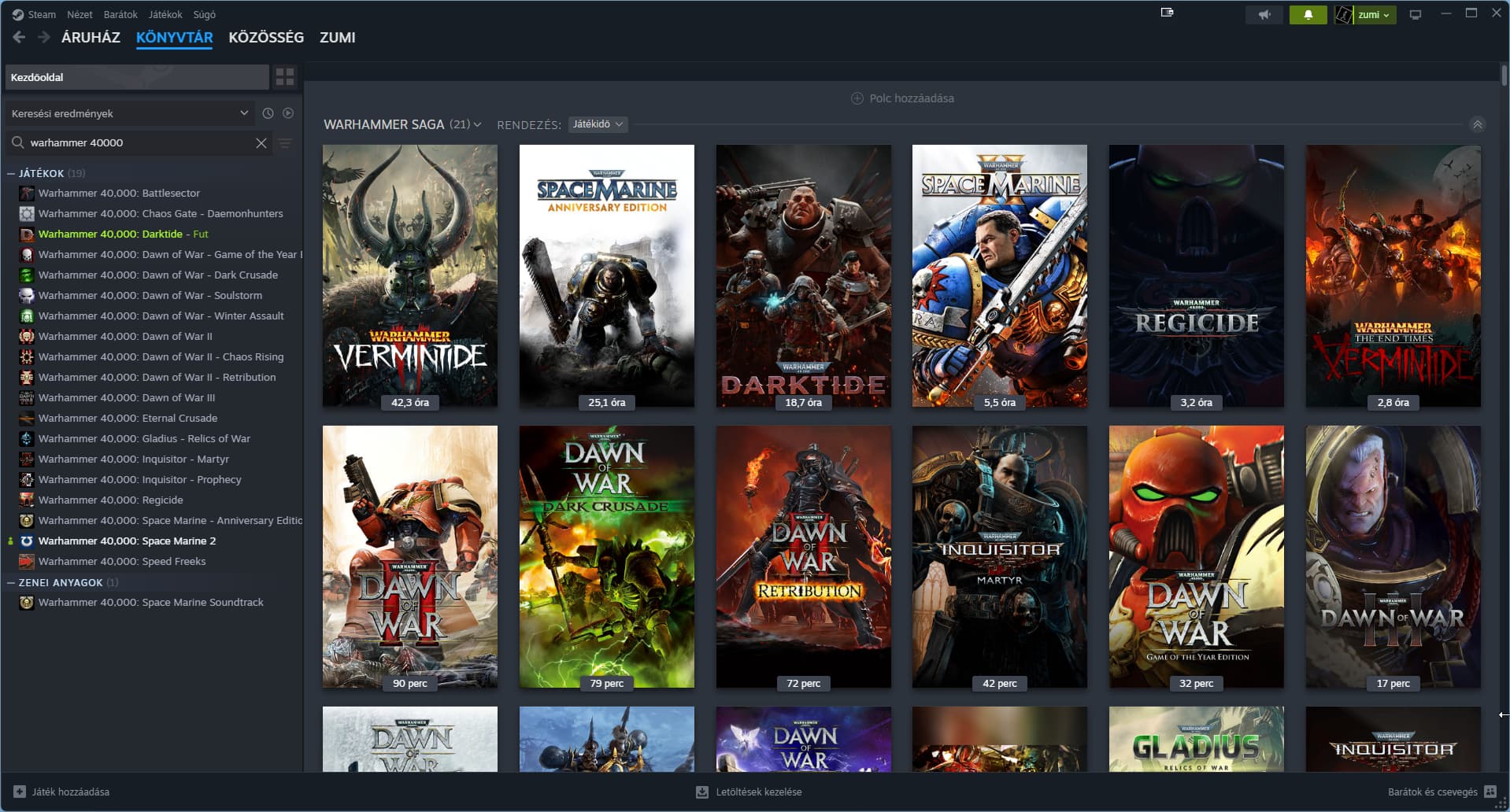The image size is (1510, 812).
Task: Click Játék hozzáadása
Action: 71,792
